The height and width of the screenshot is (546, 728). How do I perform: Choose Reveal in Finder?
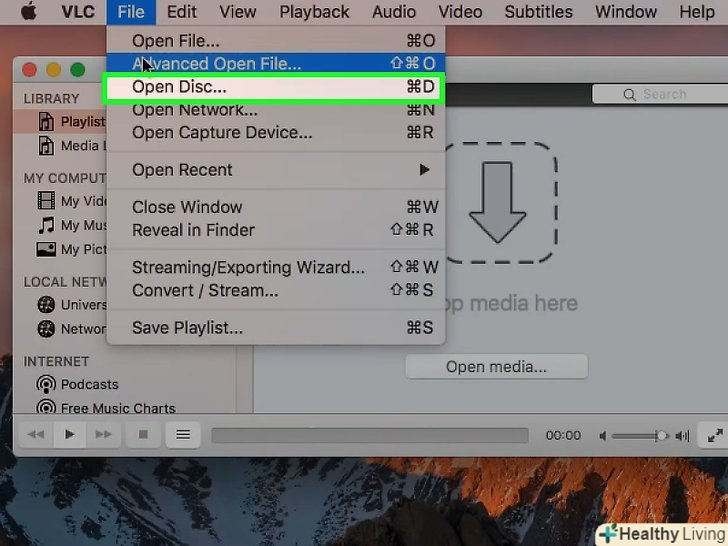point(276,230)
